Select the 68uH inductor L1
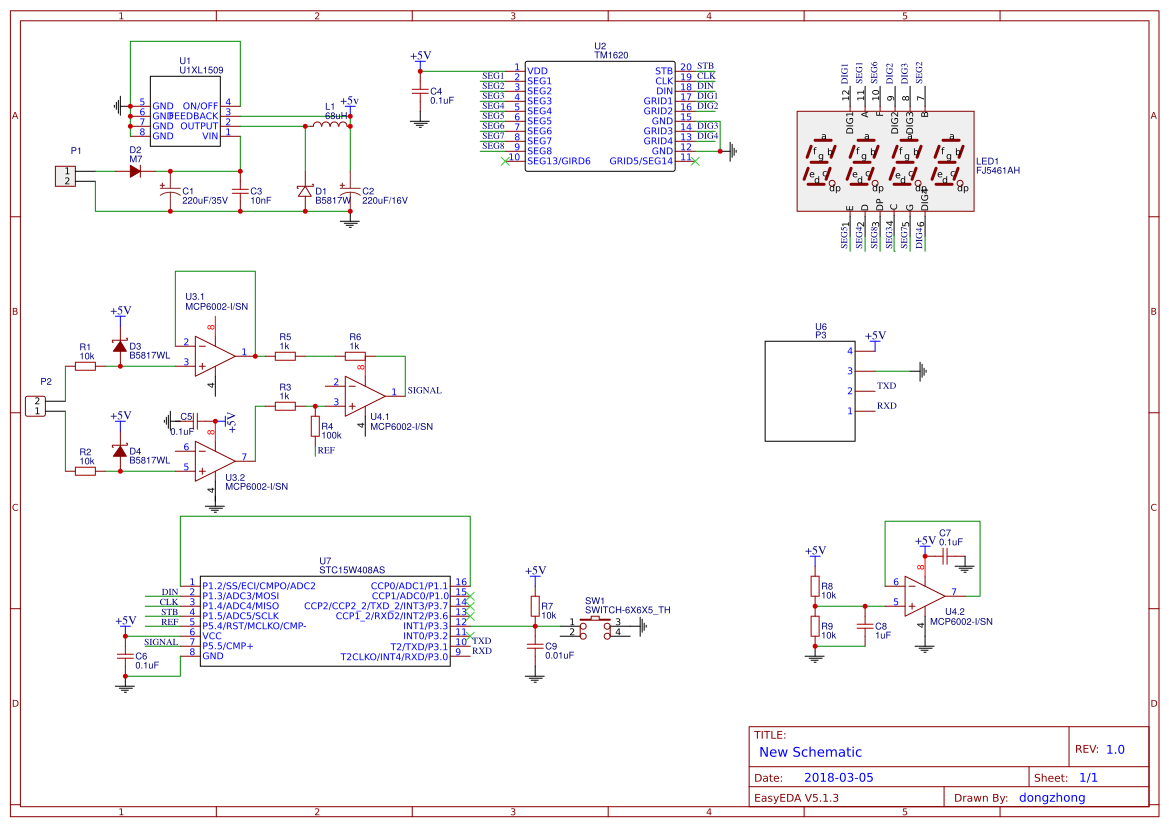 point(330,125)
